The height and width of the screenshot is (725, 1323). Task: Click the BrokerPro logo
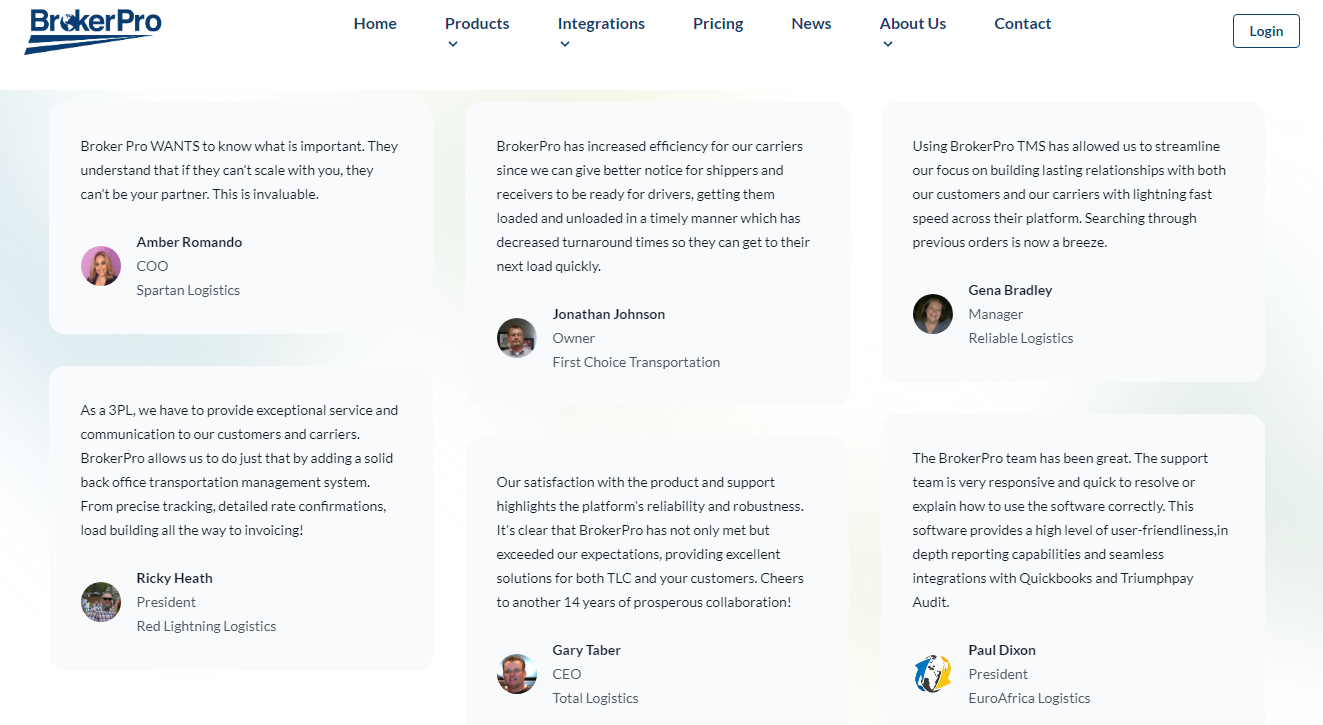coord(93,30)
